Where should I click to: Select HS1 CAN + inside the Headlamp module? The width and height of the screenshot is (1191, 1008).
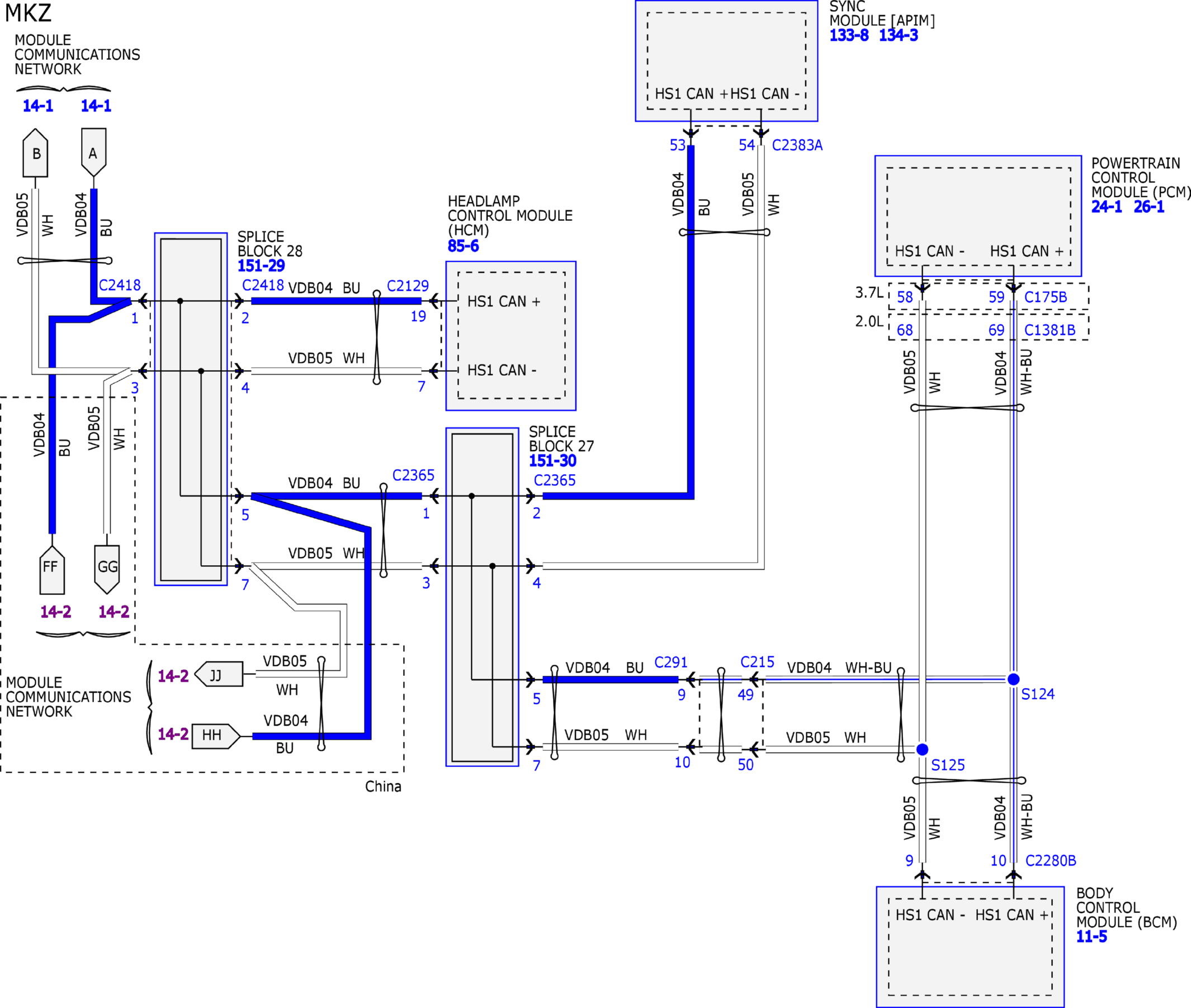tap(503, 302)
